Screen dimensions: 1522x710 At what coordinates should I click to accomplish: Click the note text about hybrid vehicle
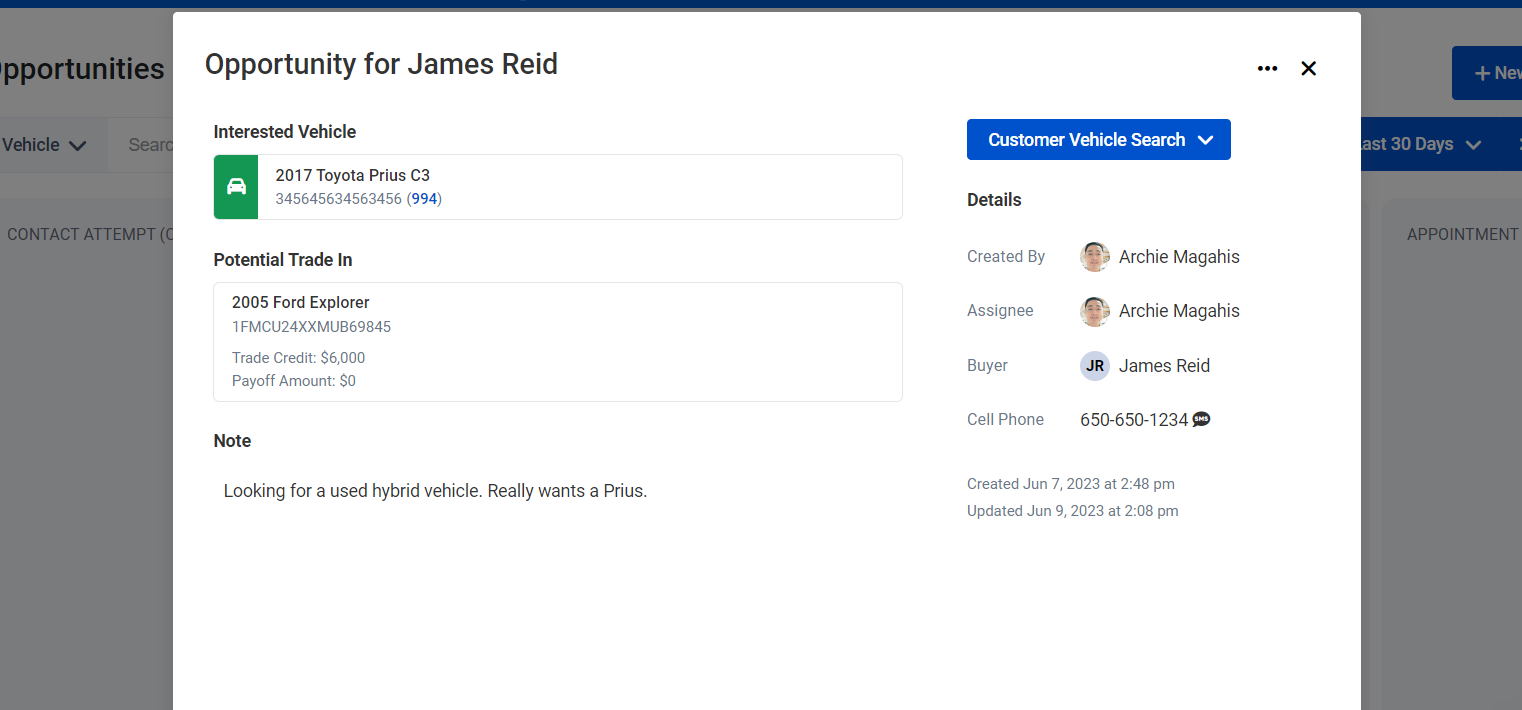[435, 491]
